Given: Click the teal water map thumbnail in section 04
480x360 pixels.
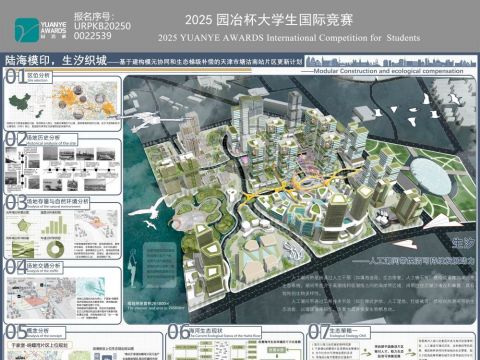Looking at the screenshot, I should click(x=91, y=287).
